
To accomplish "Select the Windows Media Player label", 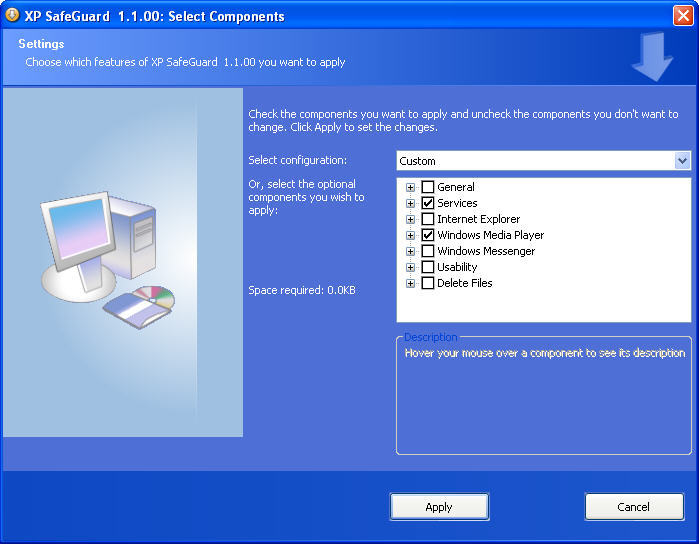I will click(x=490, y=235).
